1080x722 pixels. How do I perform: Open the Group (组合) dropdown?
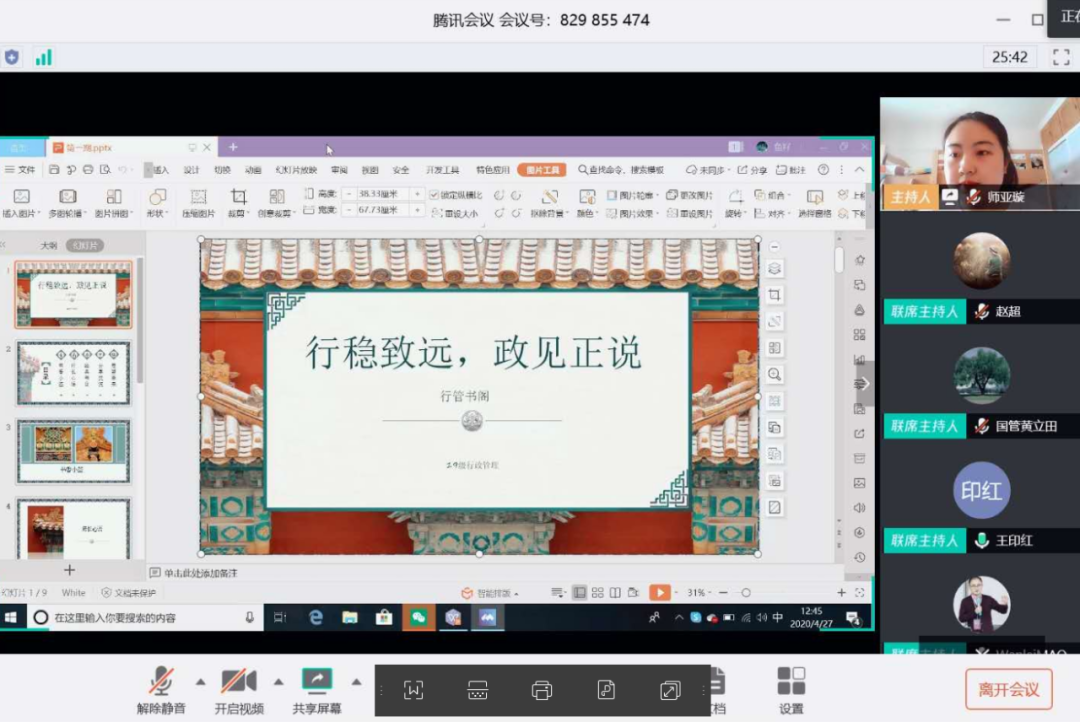pyautogui.click(x=772, y=195)
